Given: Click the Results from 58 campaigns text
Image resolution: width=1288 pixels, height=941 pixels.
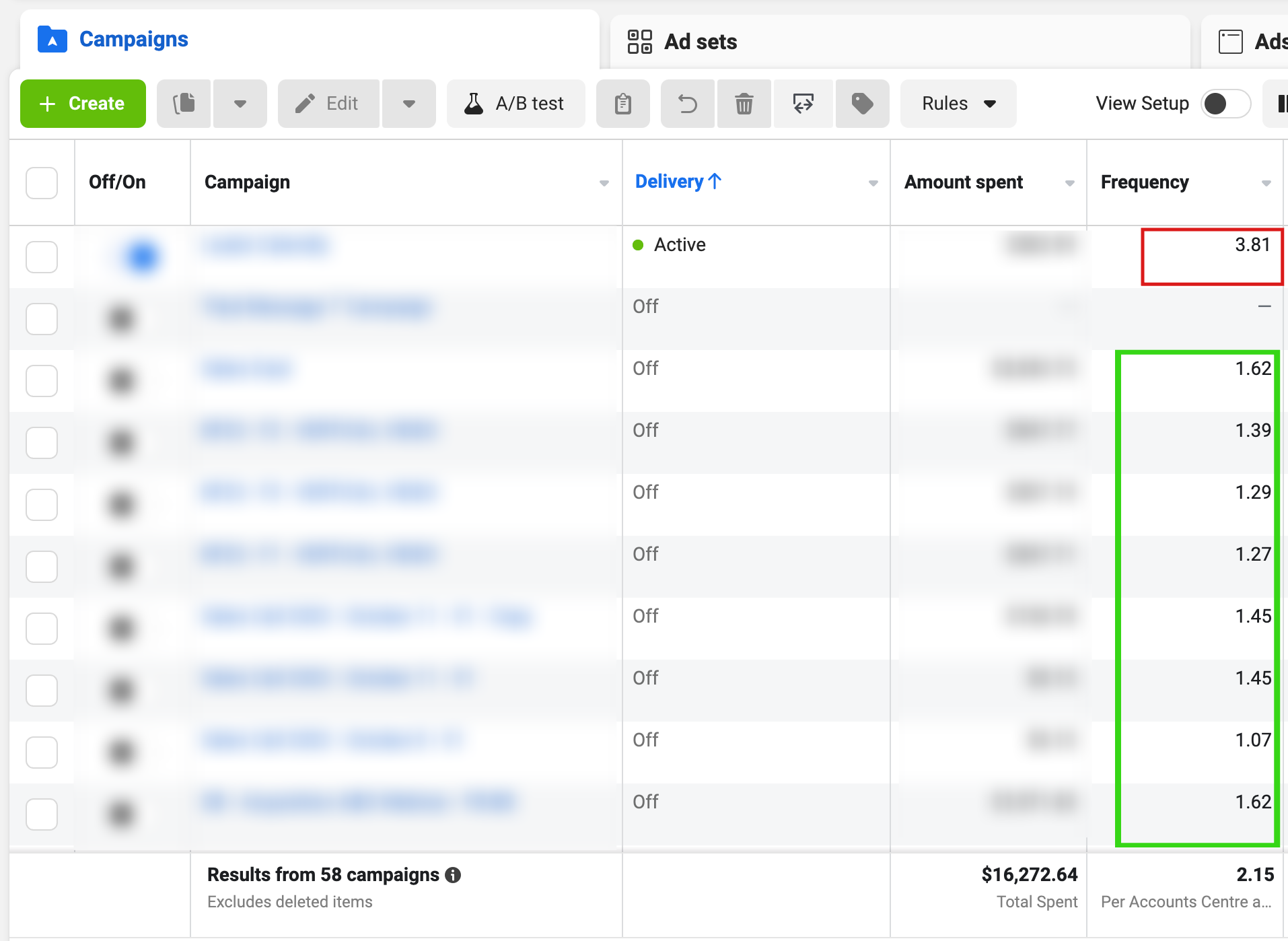Looking at the screenshot, I should pyautogui.click(x=323, y=875).
